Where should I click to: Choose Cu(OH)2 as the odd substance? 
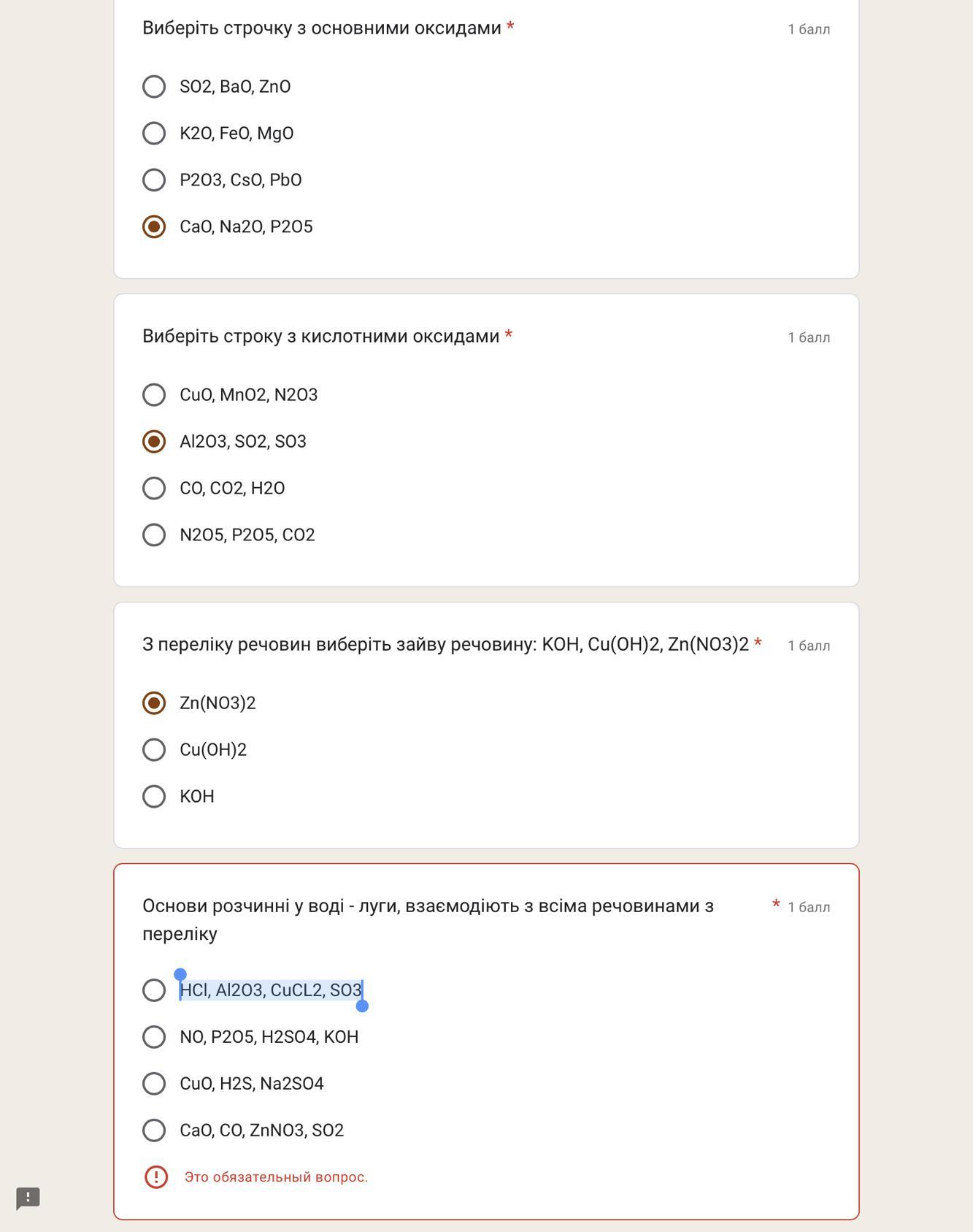(154, 750)
